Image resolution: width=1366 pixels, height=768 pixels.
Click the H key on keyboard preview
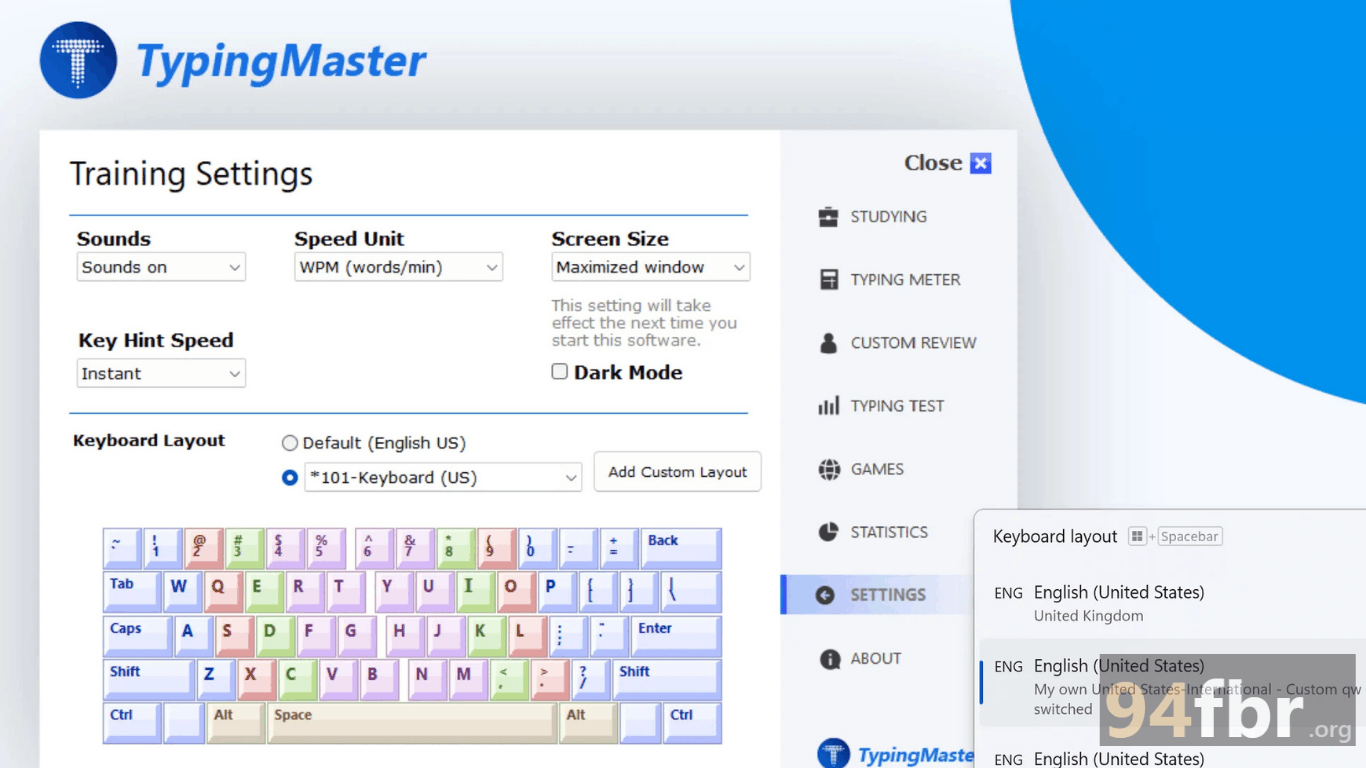click(405, 636)
